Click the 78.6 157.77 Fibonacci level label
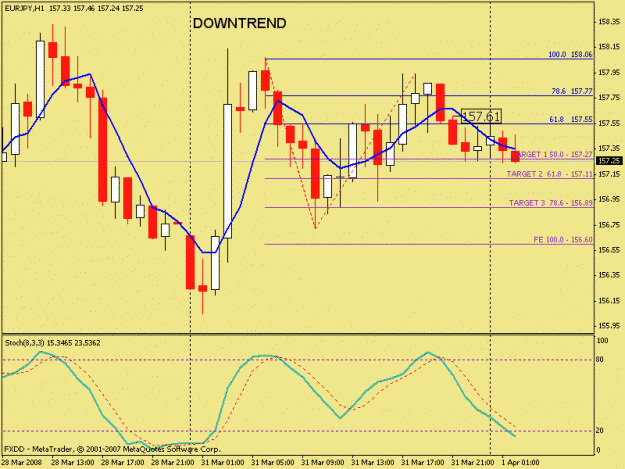 click(572, 91)
